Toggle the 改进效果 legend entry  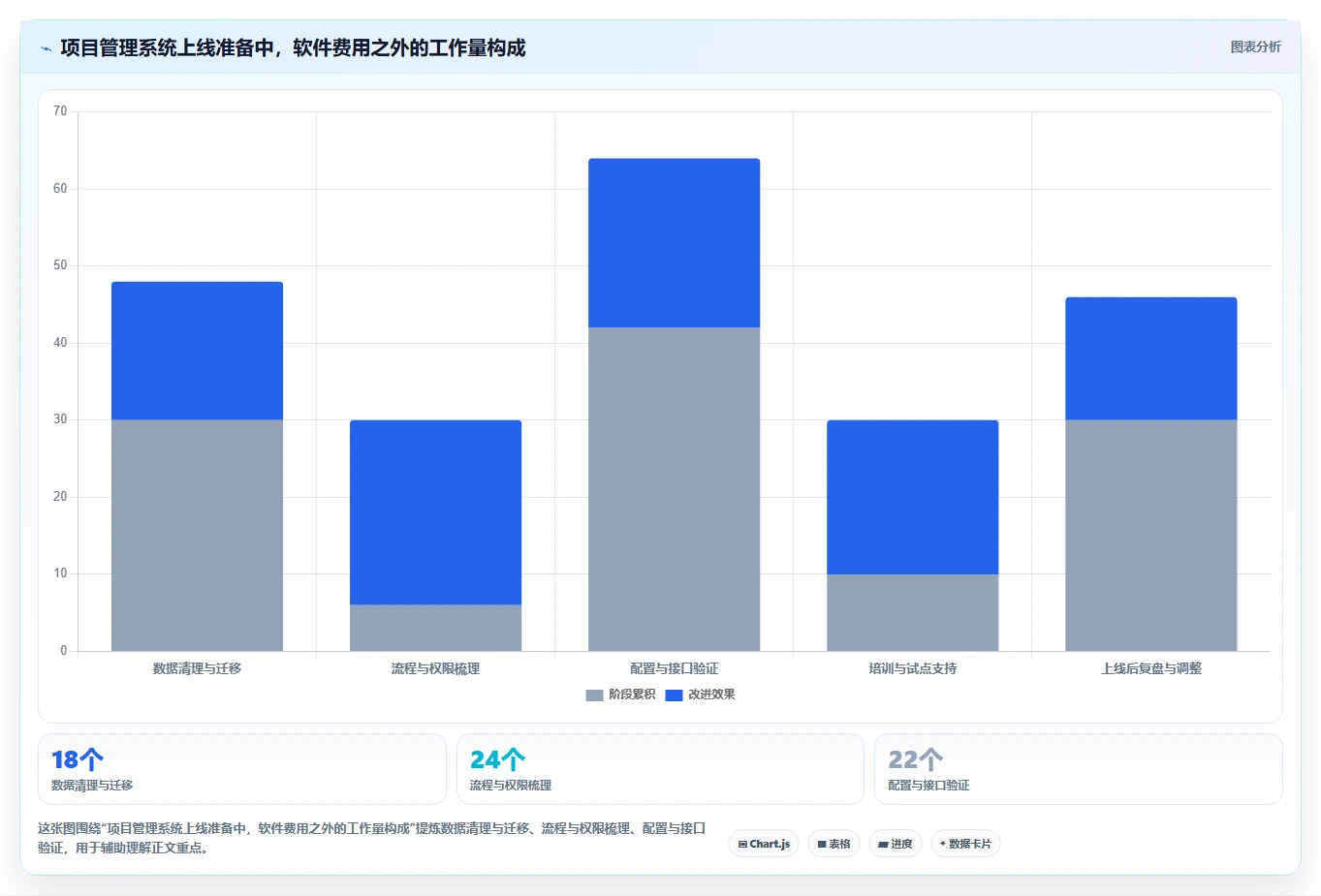(x=700, y=695)
